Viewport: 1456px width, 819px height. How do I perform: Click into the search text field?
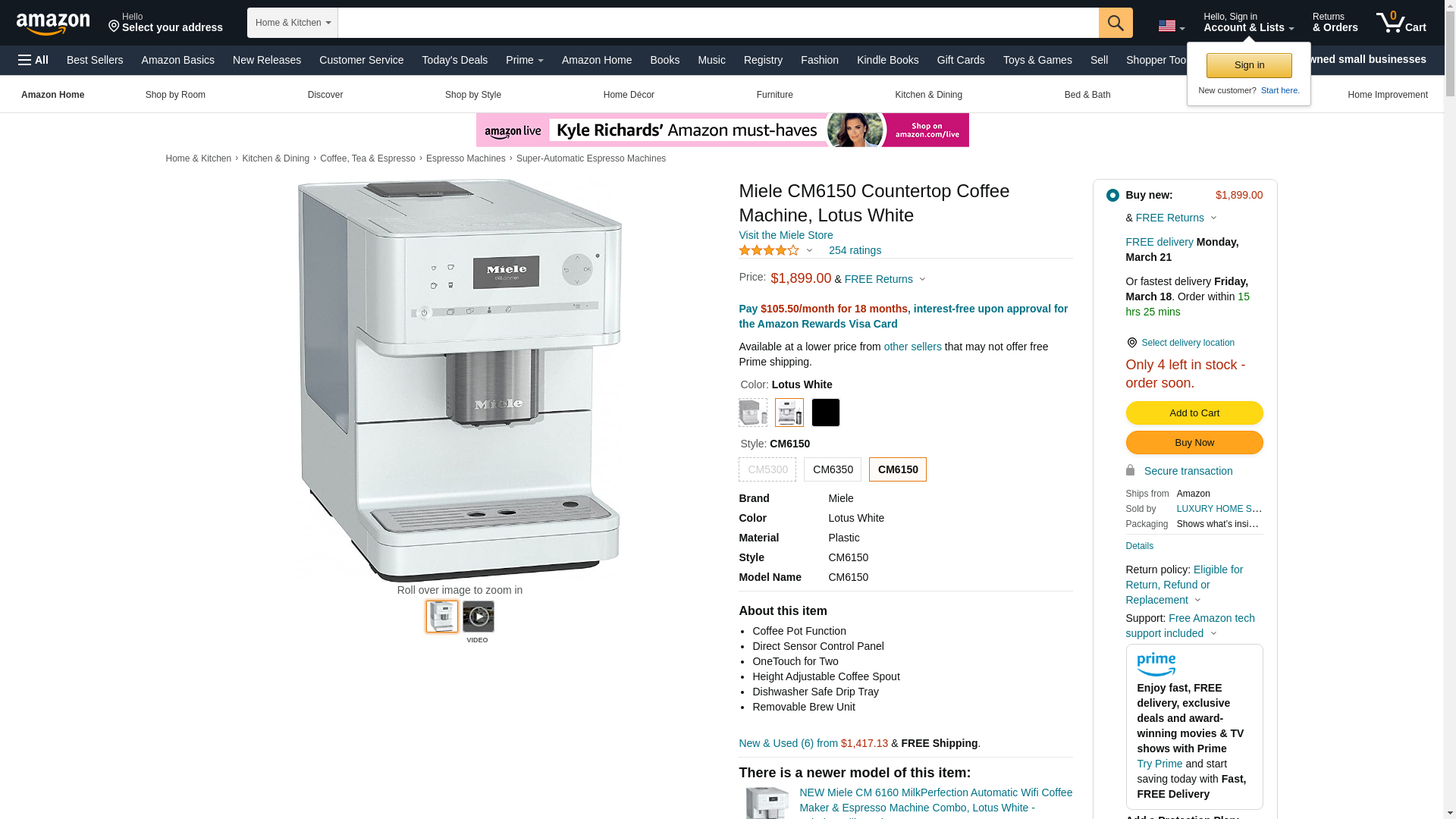(x=718, y=23)
